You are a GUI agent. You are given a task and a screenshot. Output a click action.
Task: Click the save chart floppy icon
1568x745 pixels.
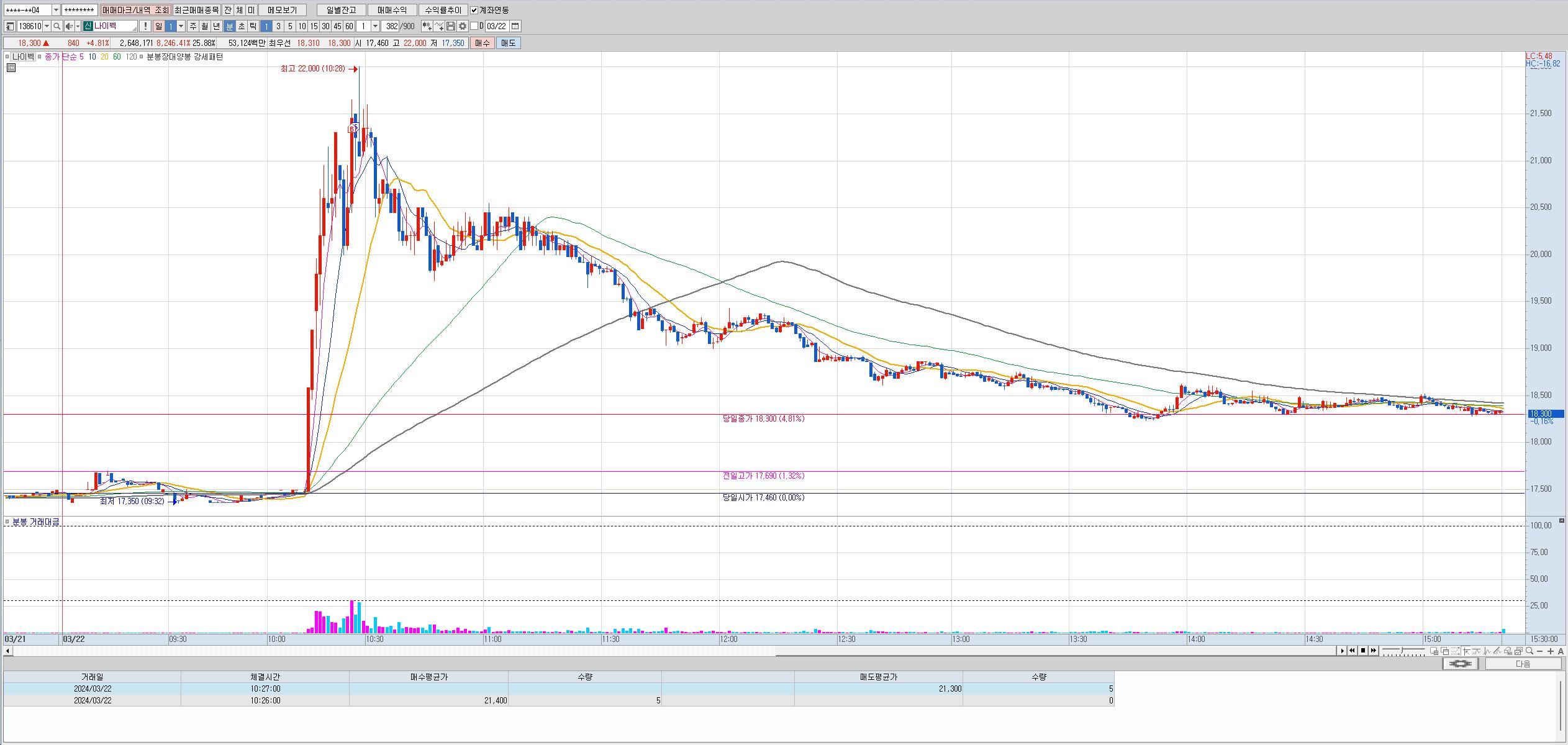pos(451,26)
